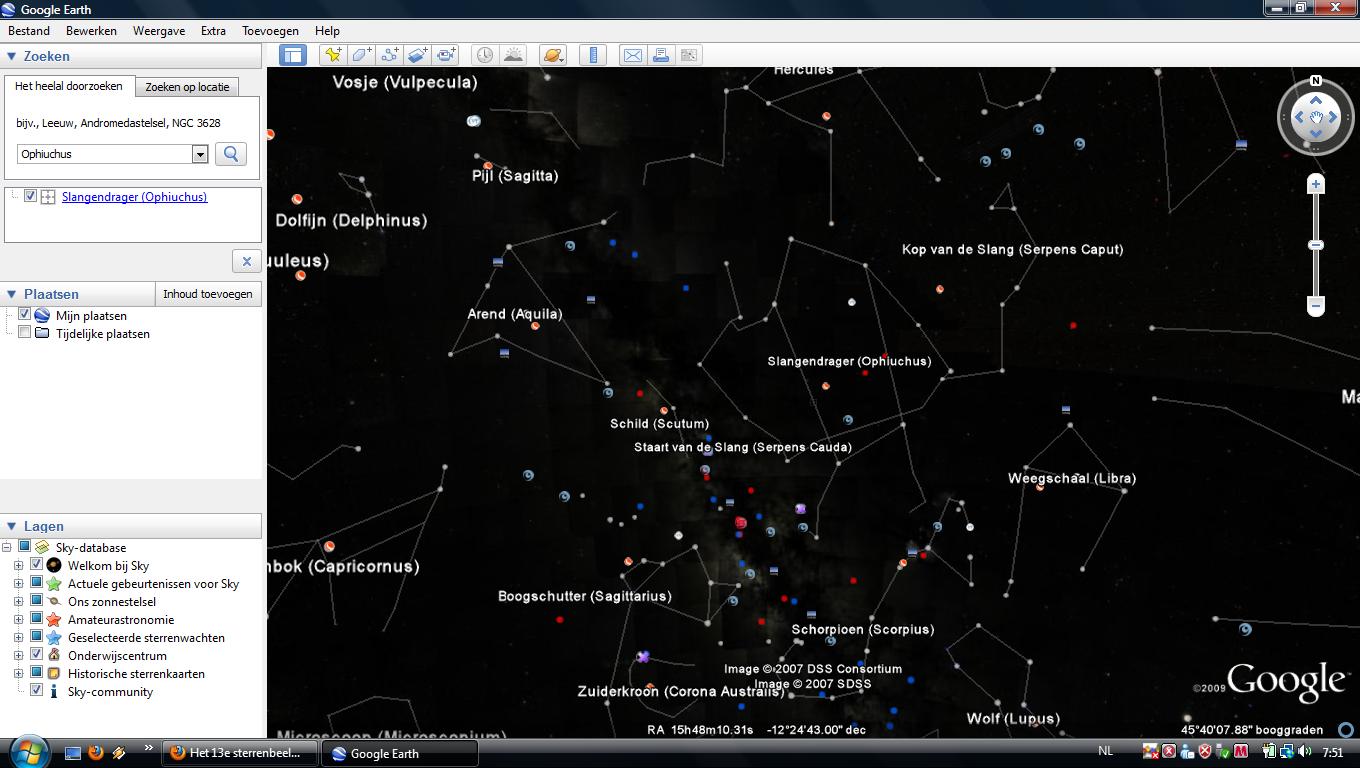Open the search field dropdown arrow
The height and width of the screenshot is (768, 1360).
200,154
